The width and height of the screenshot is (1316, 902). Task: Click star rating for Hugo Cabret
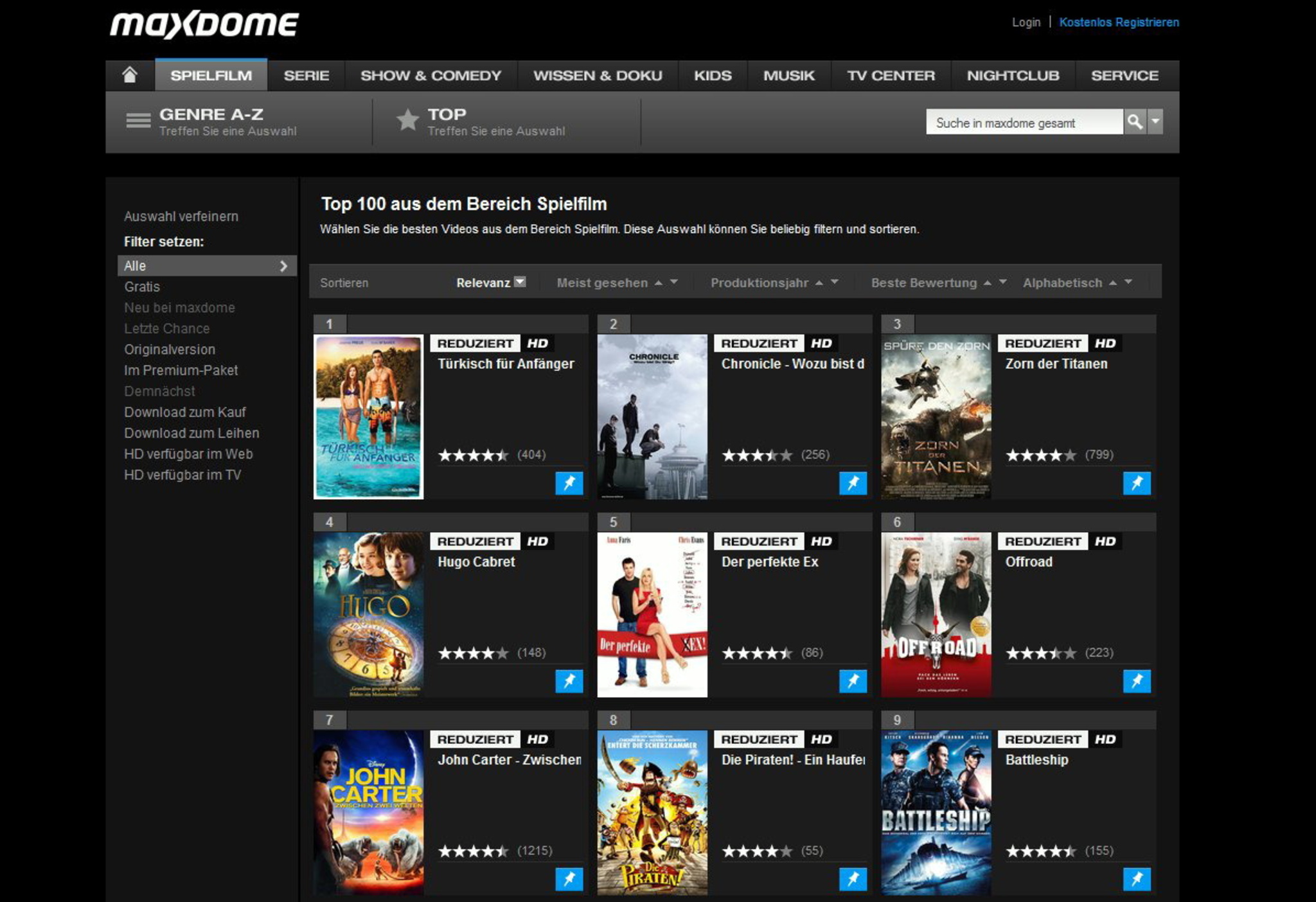(473, 653)
